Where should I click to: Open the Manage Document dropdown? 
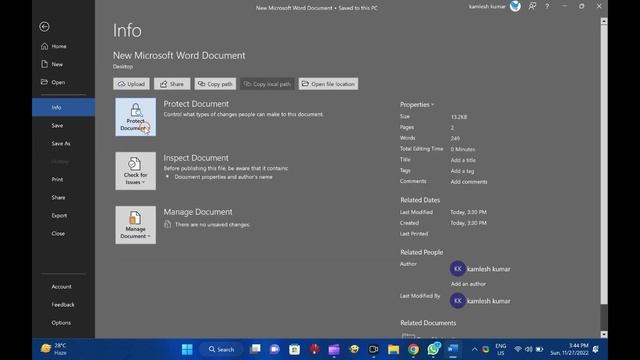[136, 225]
